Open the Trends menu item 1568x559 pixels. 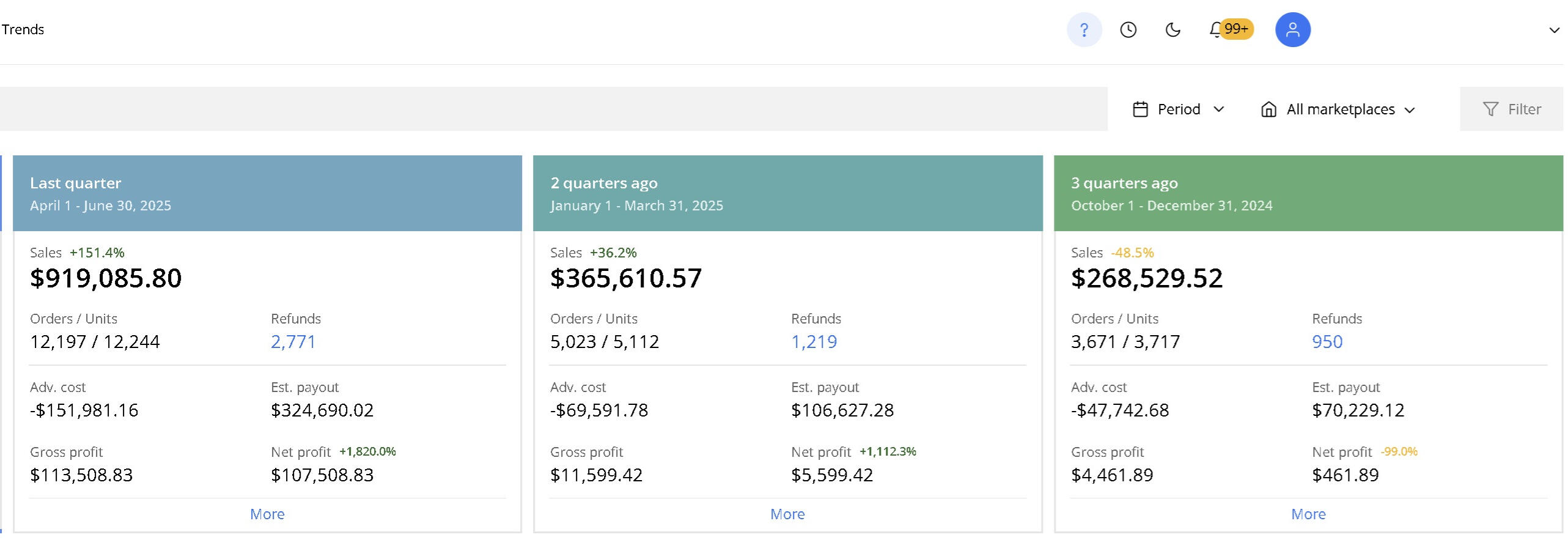point(23,29)
